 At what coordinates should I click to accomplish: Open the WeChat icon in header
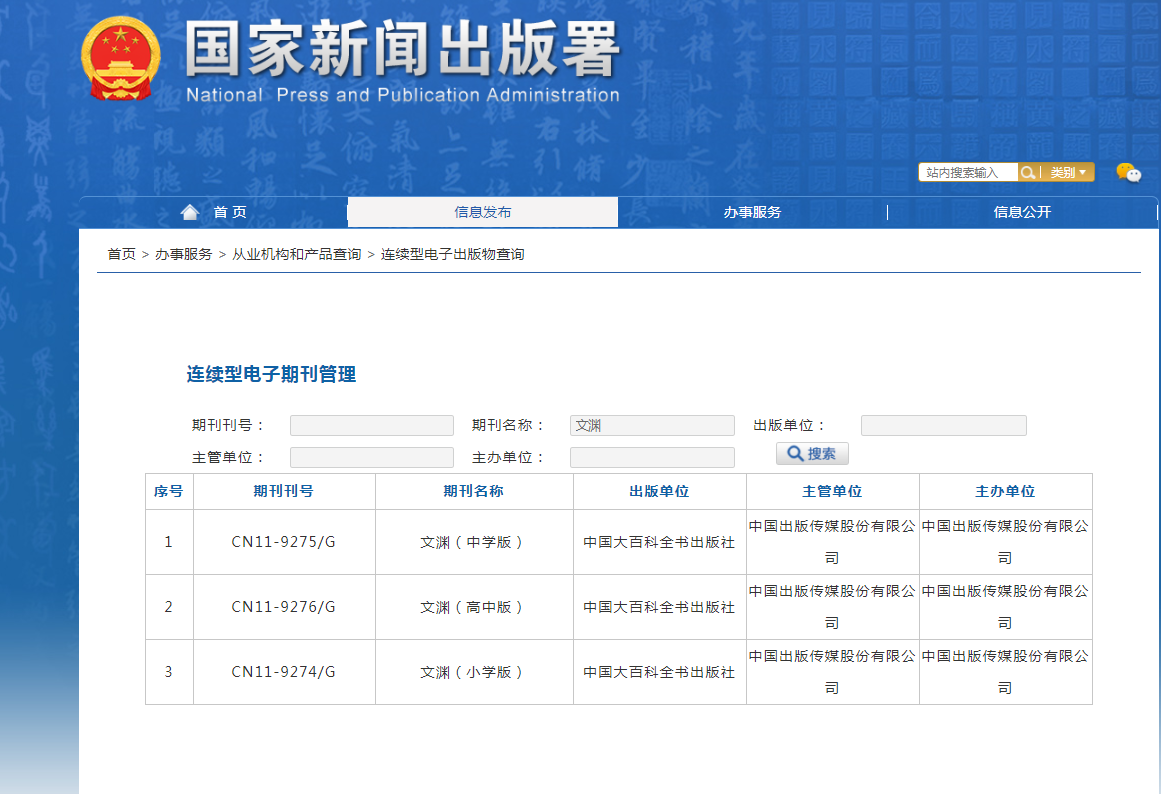[x=1128, y=173]
